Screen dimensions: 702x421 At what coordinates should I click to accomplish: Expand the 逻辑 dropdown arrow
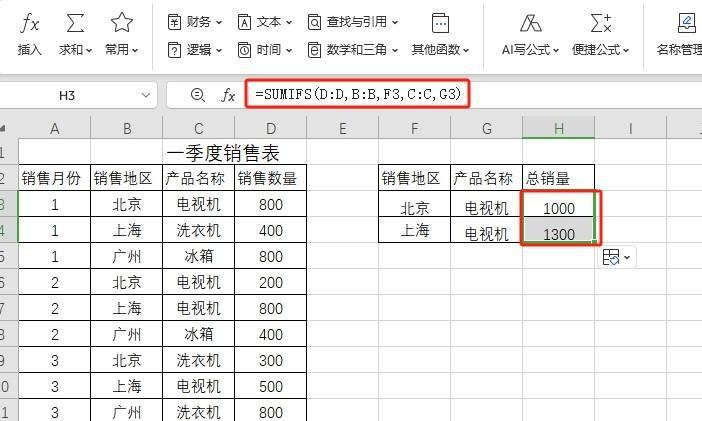218,50
